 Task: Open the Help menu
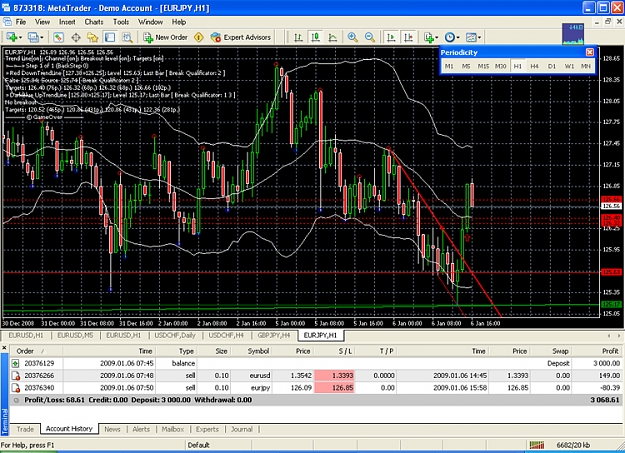tap(179, 22)
